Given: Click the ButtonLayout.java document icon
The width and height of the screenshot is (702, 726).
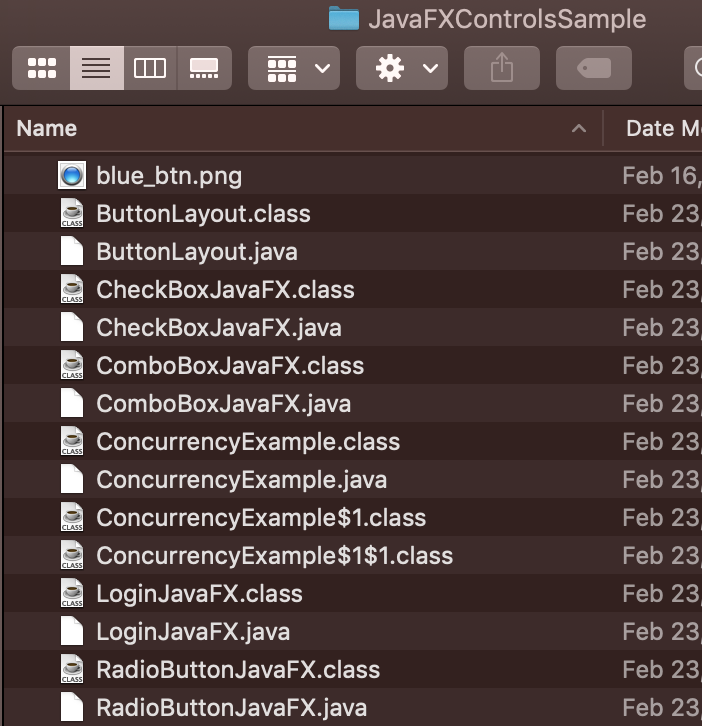Looking at the screenshot, I should (72, 251).
